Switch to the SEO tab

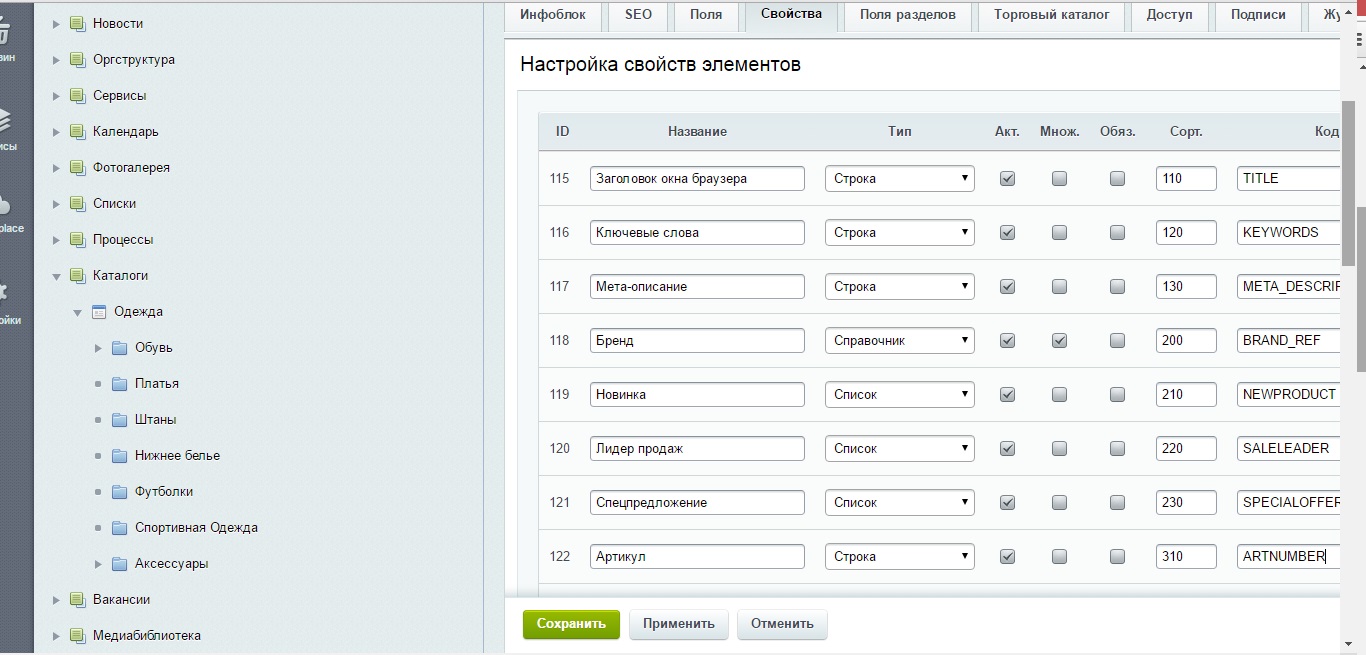[638, 15]
